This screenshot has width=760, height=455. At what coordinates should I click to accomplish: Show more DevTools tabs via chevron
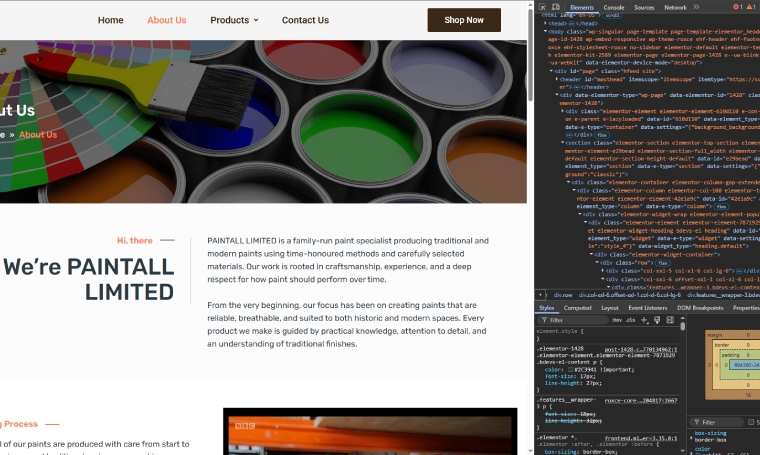698,7
